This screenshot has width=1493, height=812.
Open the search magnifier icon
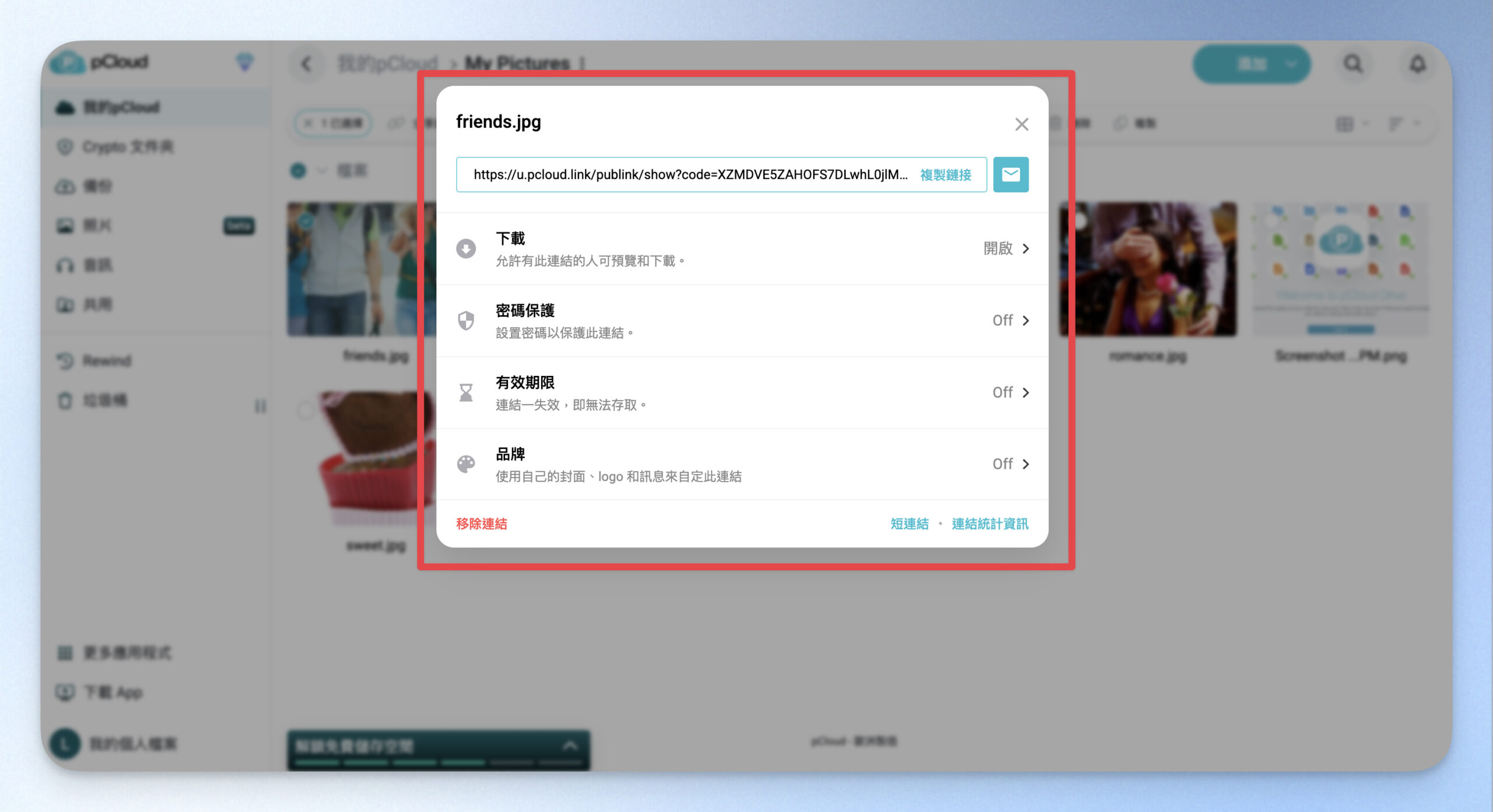coord(1353,64)
